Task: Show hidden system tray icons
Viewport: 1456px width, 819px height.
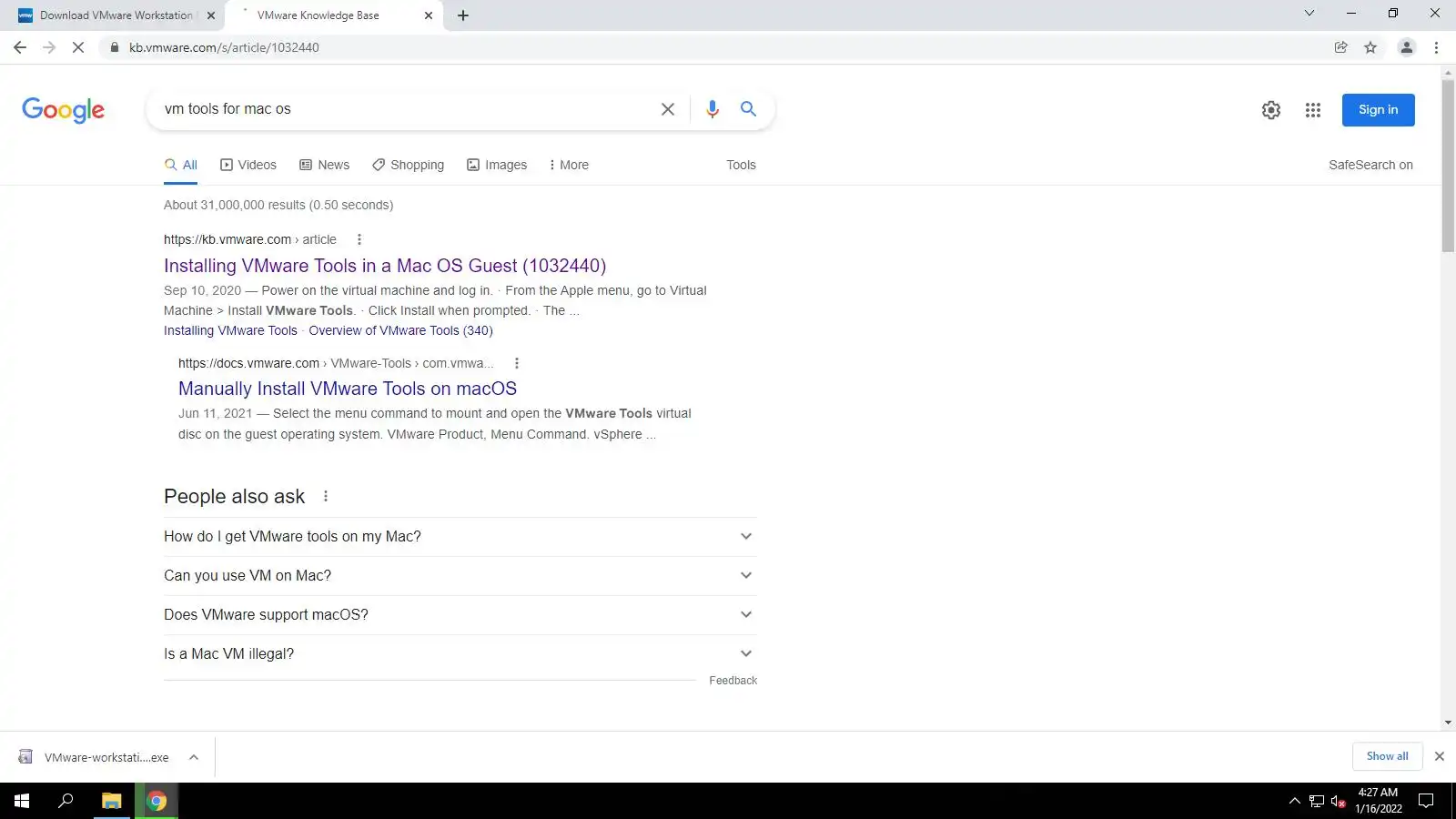Action: pyautogui.click(x=1294, y=801)
